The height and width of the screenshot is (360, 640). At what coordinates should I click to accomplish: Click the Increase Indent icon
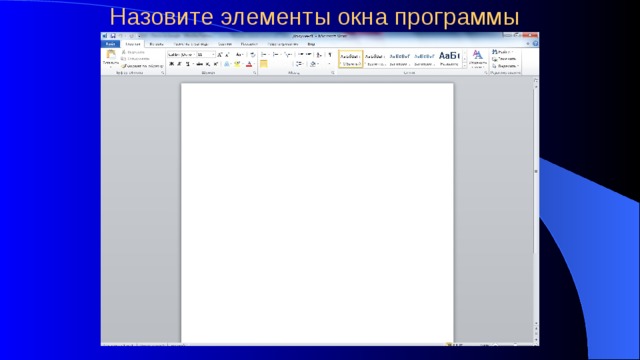tap(309, 54)
